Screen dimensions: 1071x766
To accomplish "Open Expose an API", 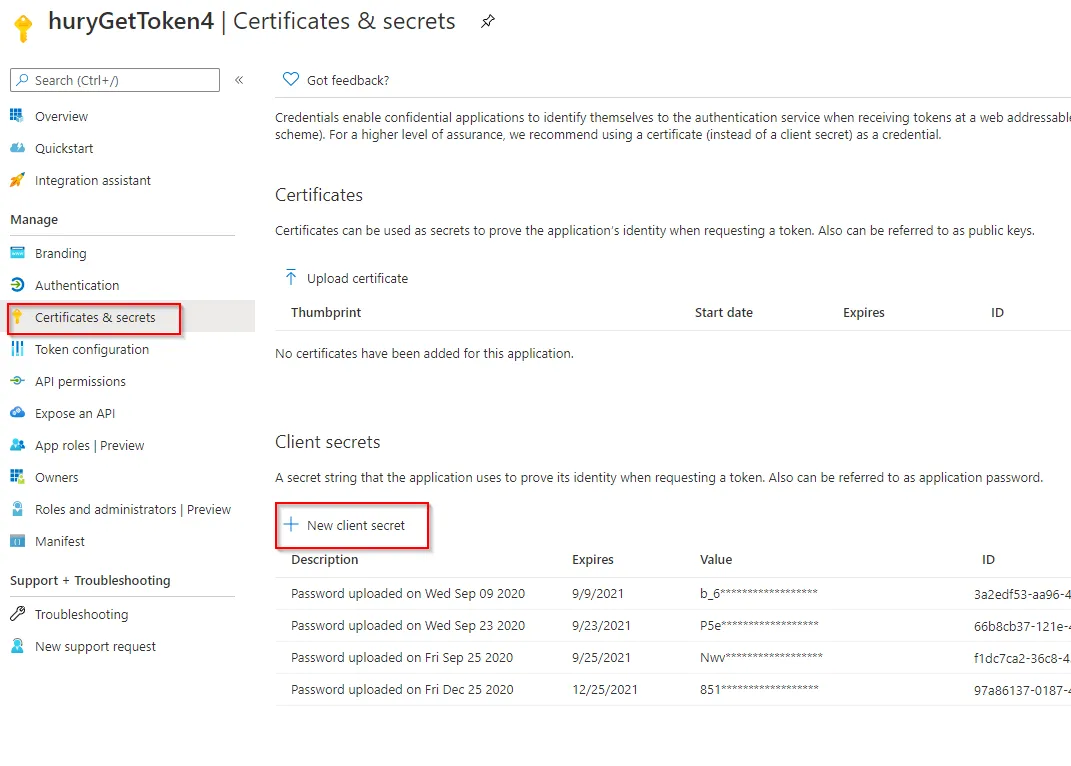I will click(75, 413).
